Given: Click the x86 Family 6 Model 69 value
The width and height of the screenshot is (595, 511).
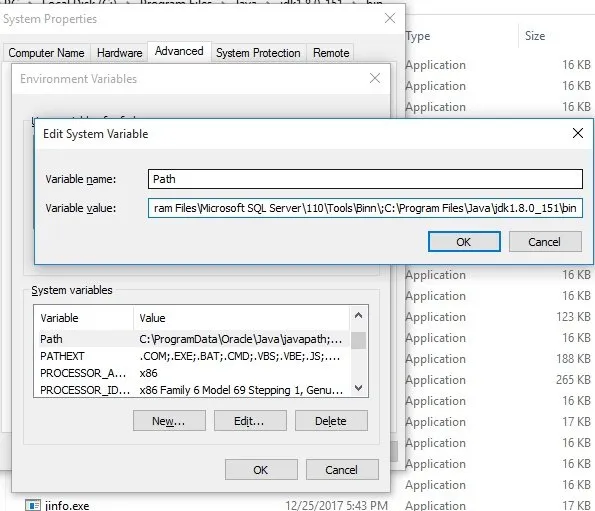Looking at the screenshot, I should (241, 390).
